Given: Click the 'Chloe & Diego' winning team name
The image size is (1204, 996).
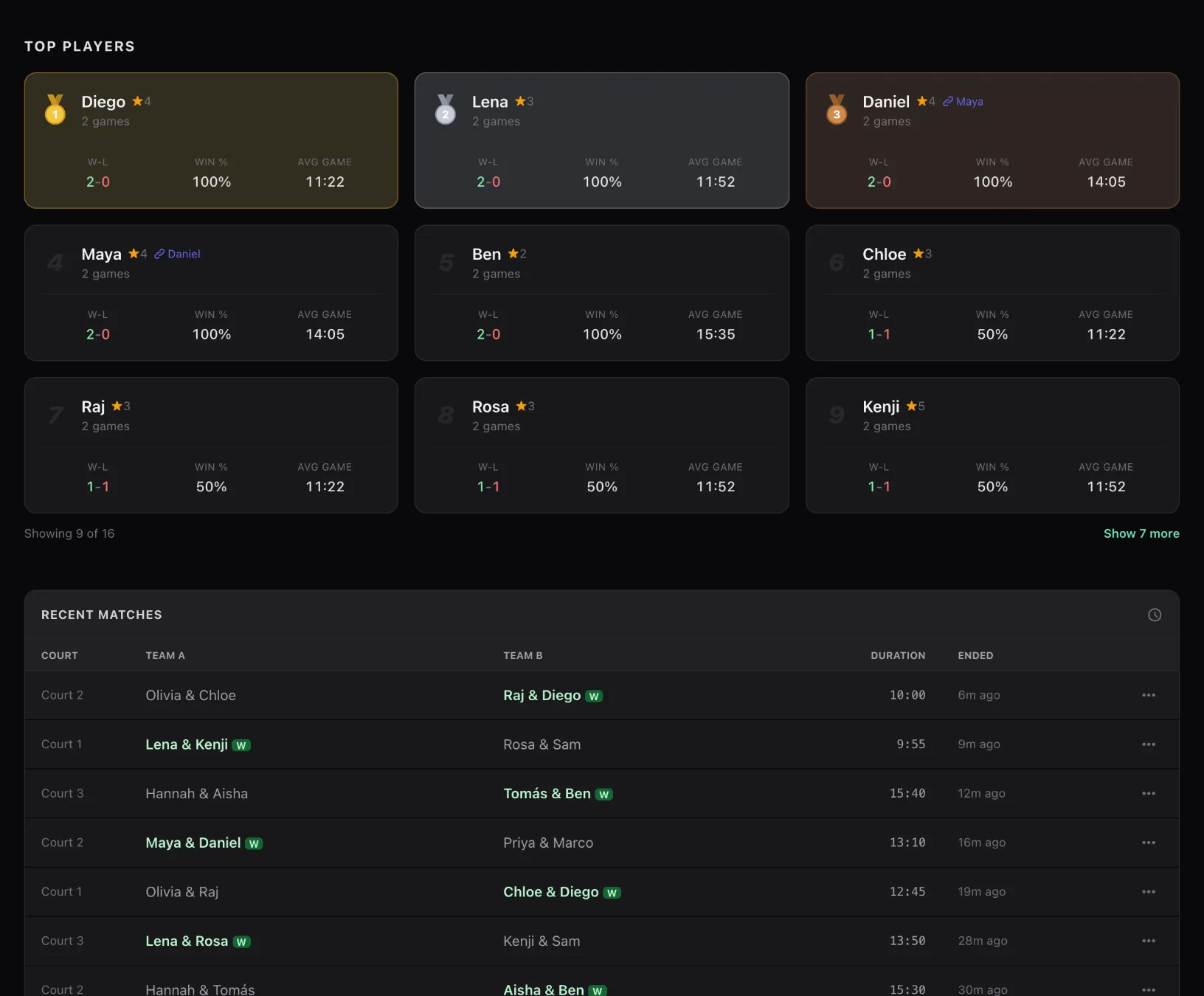Looking at the screenshot, I should (x=551, y=891).
